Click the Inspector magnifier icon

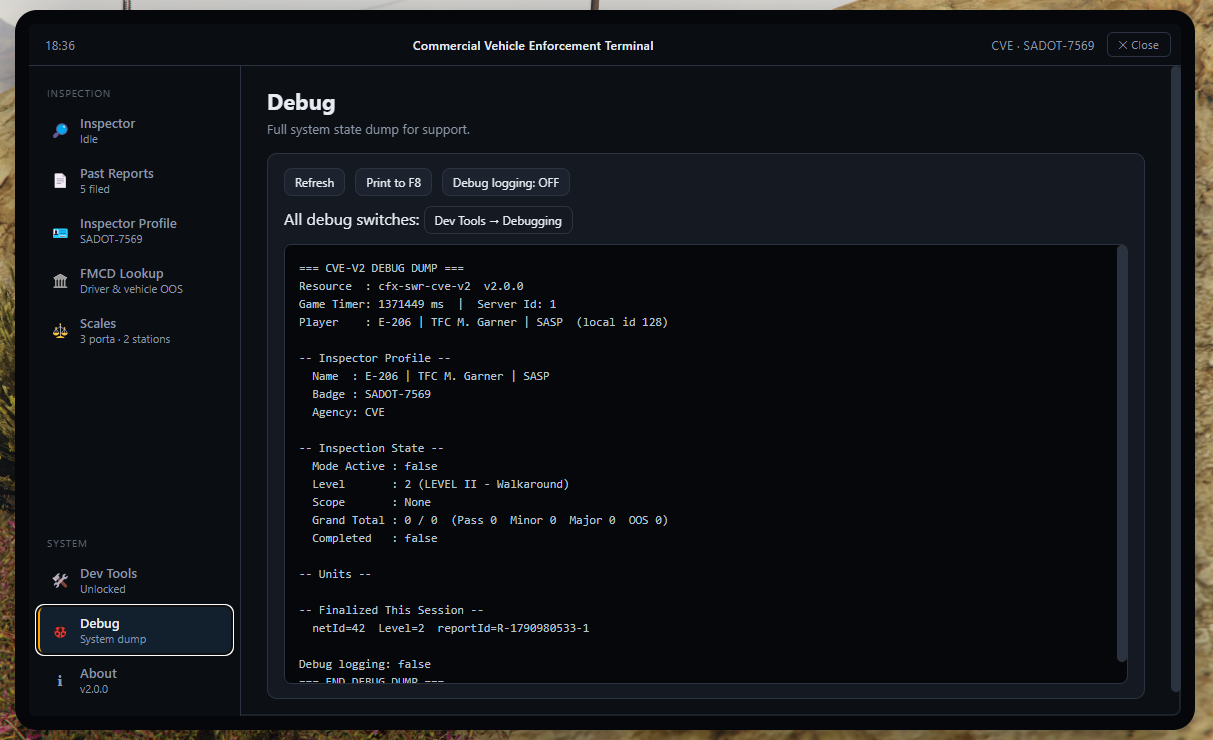pos(60,131)
